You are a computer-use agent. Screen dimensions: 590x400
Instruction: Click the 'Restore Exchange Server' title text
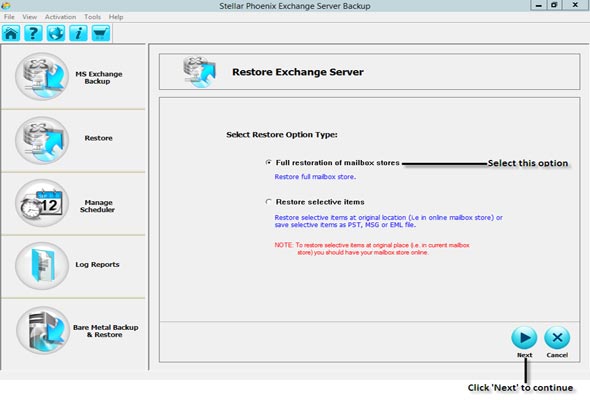point(298,72)
